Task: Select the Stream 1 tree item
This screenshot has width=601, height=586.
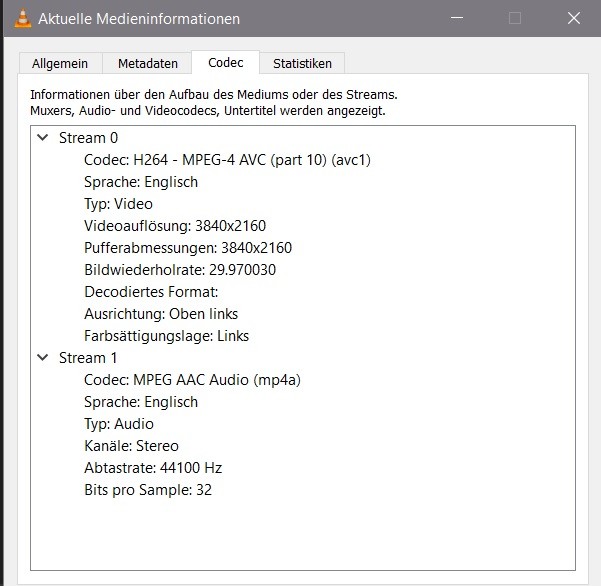Action: (88, 358)
